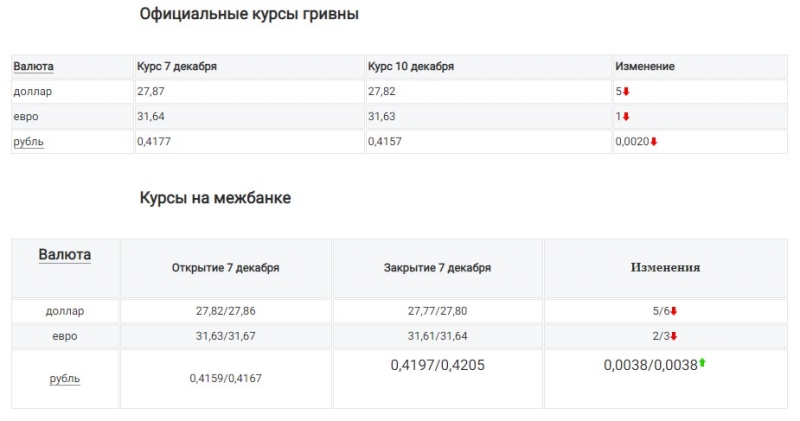Click the 'Открытие 7 декабря' header
Viewport: 800px width, 421px height.
tap(226, 268)
